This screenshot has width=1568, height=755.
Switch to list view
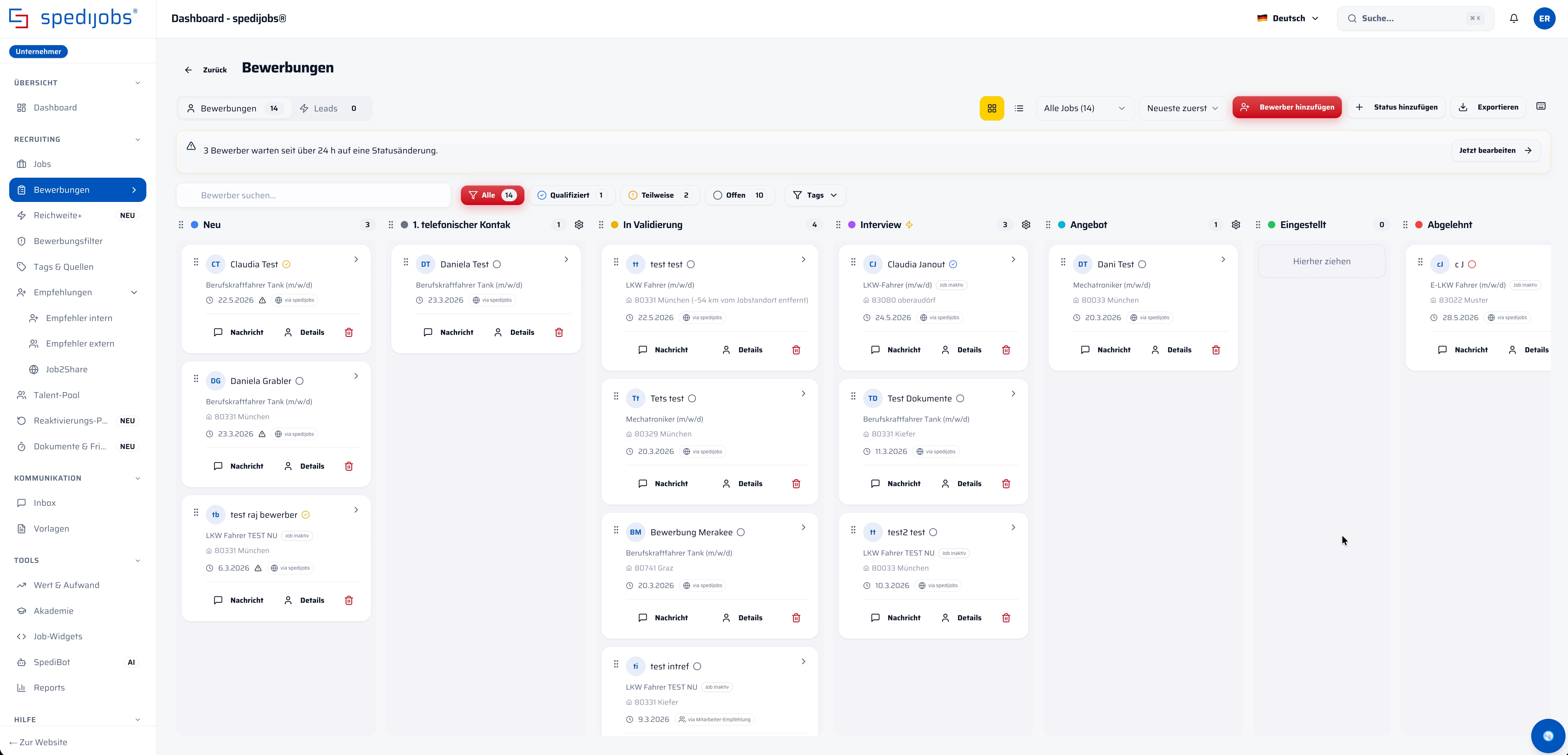pos(1019,108)
